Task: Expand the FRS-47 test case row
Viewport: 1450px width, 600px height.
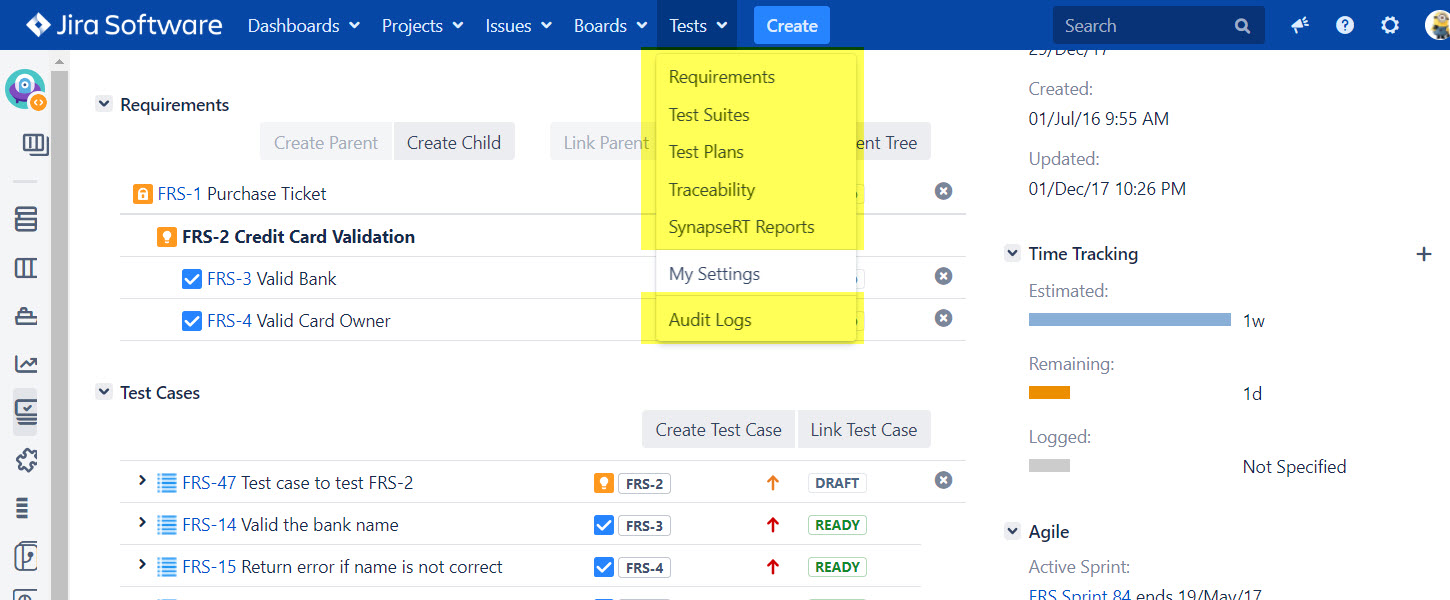Action: (142, 482)
